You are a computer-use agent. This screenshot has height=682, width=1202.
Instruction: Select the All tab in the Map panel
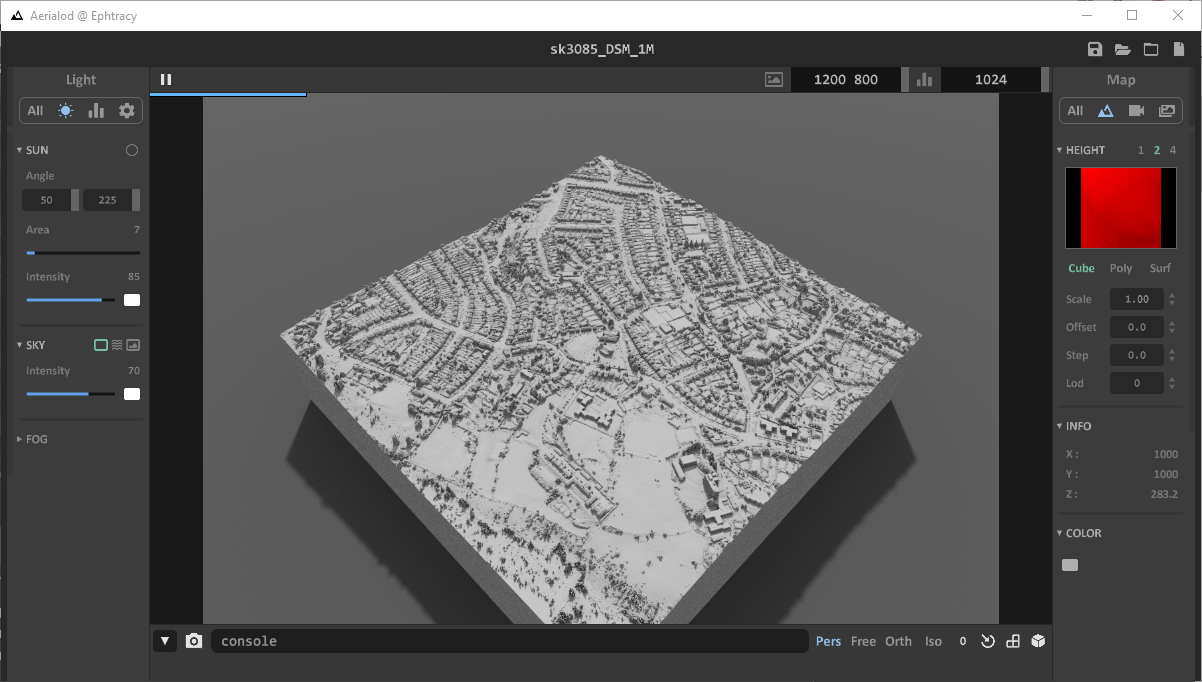(x=1075, y=110)
